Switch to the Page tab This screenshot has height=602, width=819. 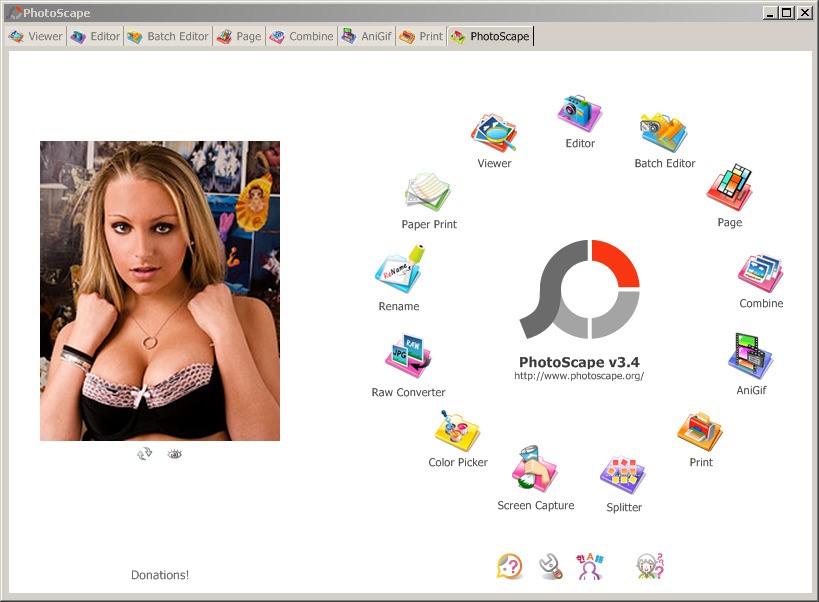239,37
